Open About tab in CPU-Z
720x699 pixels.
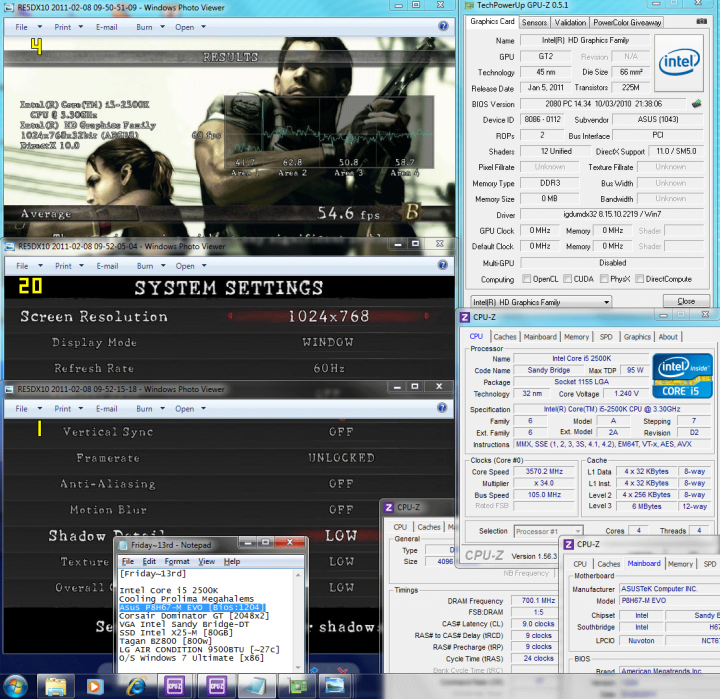668,337
